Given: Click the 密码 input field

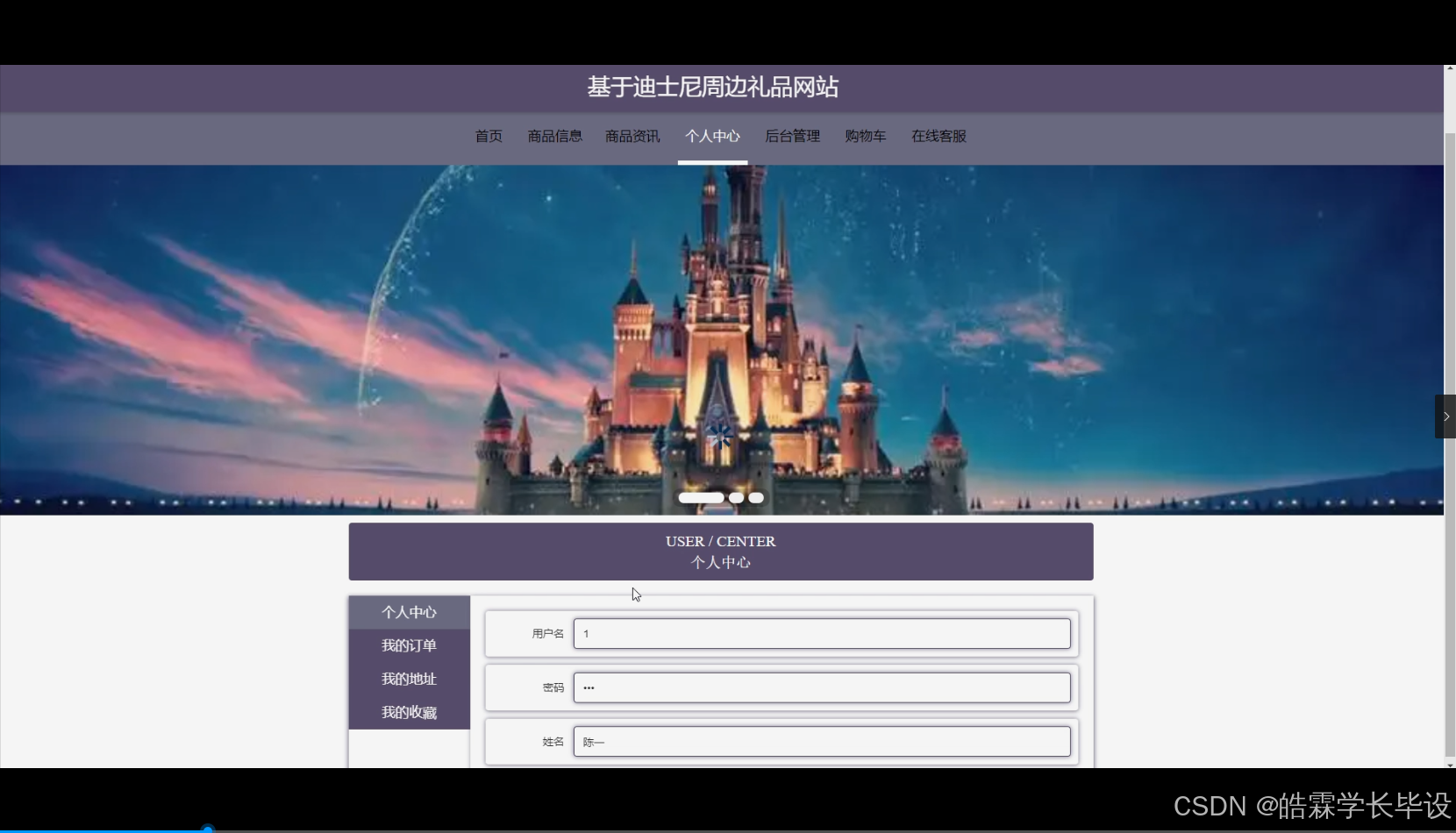Looking at the screenshot, I should [822, 687].
